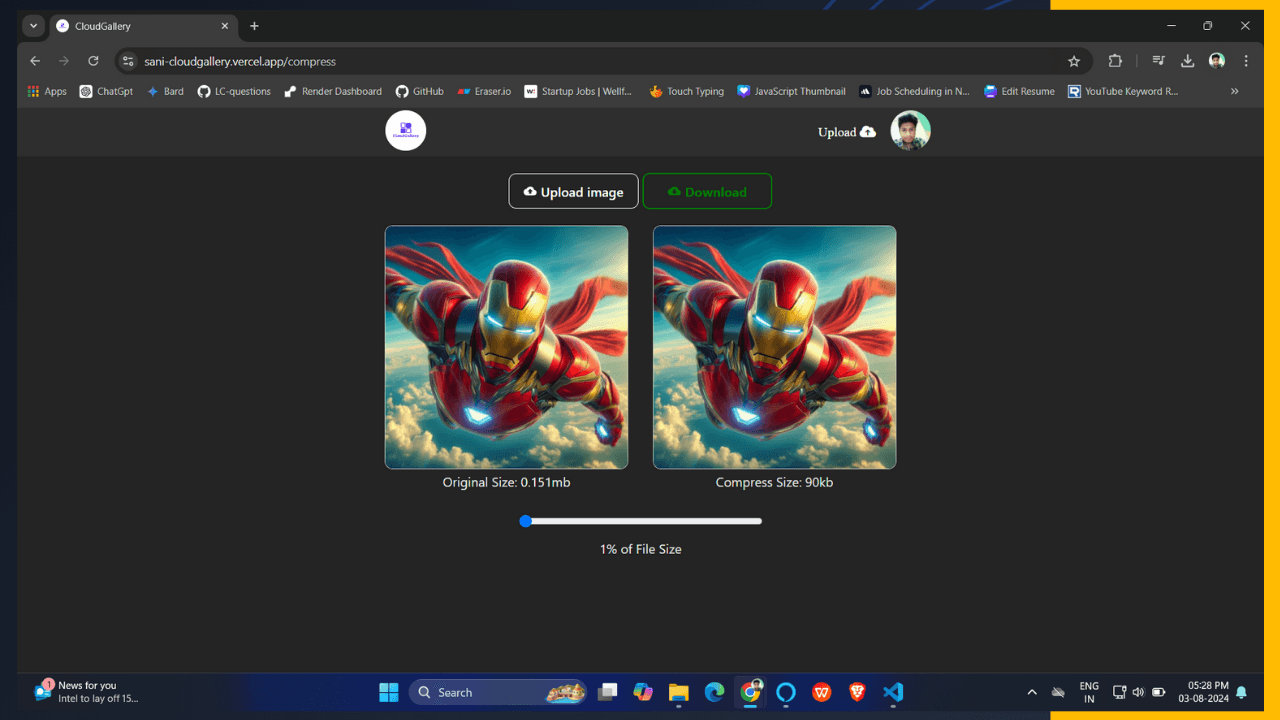Screen dimensions: 1280x720
Task: Click the original Iron Man image preview
Action: (x=506, y=347)
